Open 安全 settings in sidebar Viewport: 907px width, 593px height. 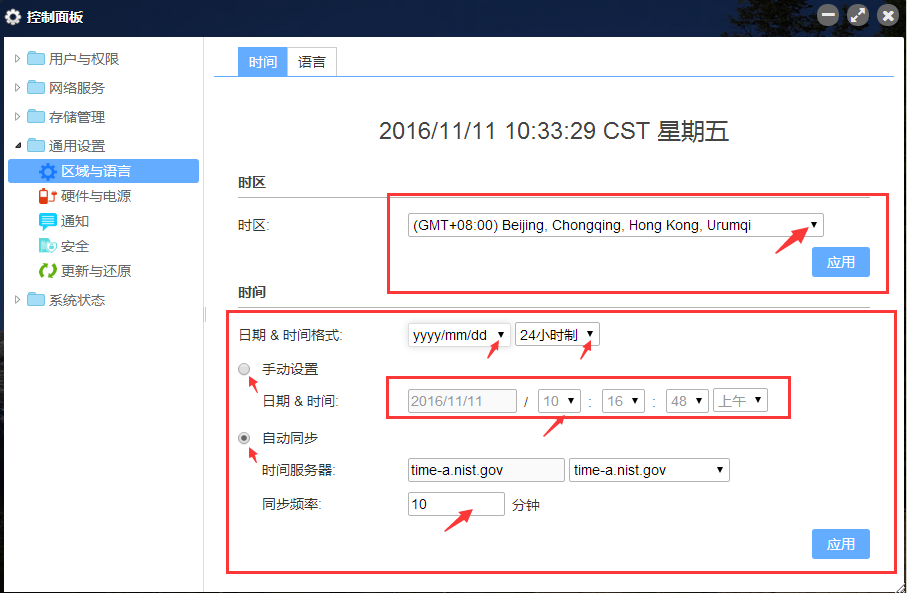click(75, 246)
